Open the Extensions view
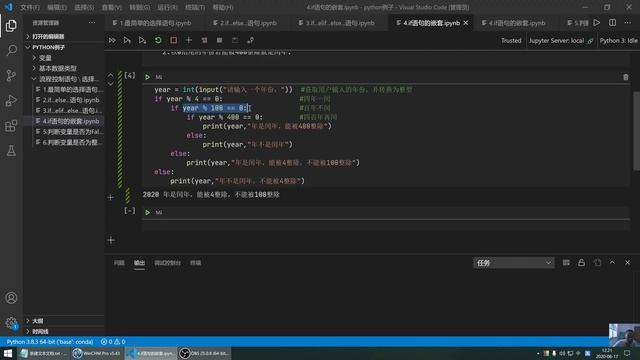 pyautogui.click(x=11, y=125)
